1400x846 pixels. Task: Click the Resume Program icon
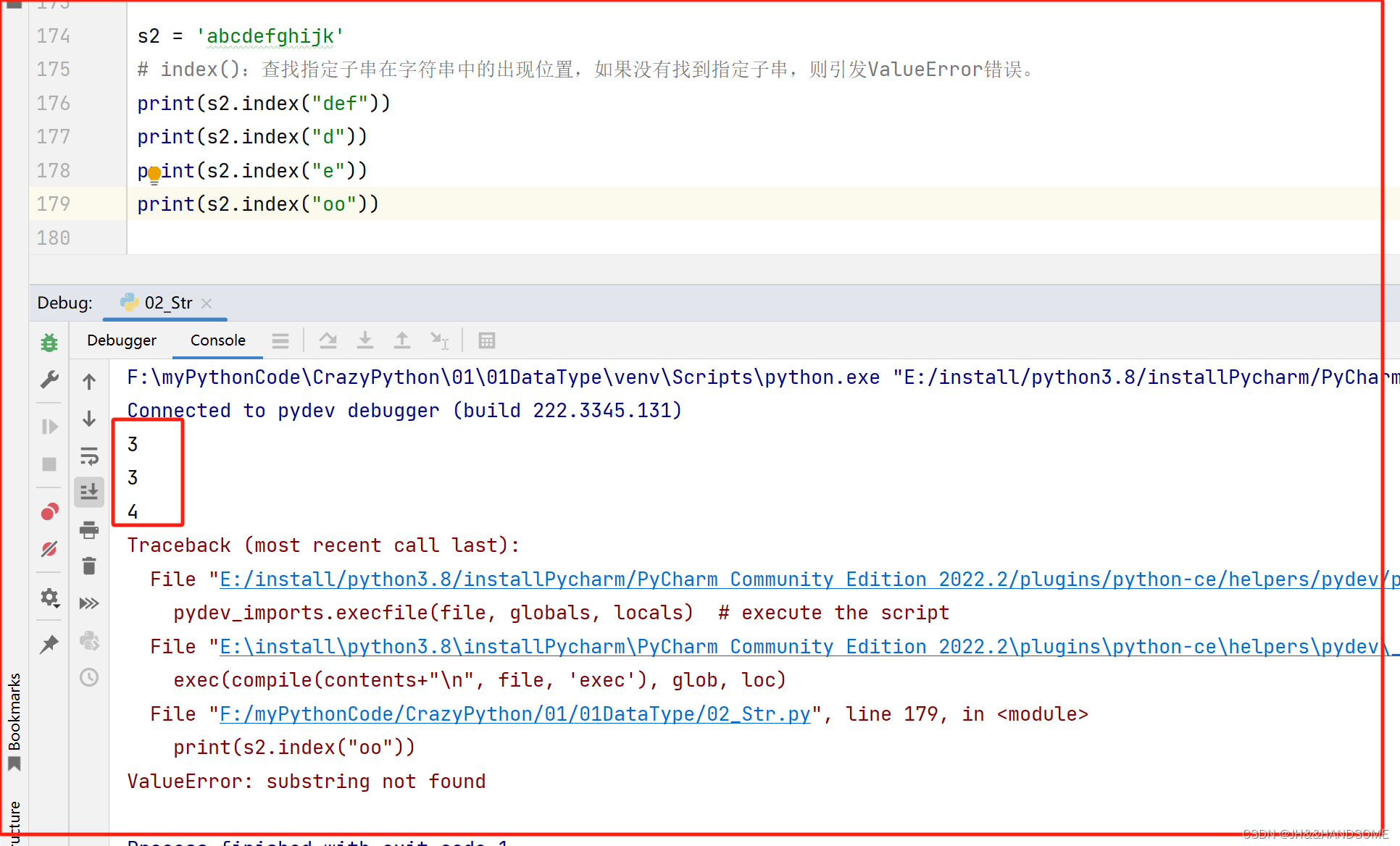pos(49,427)
